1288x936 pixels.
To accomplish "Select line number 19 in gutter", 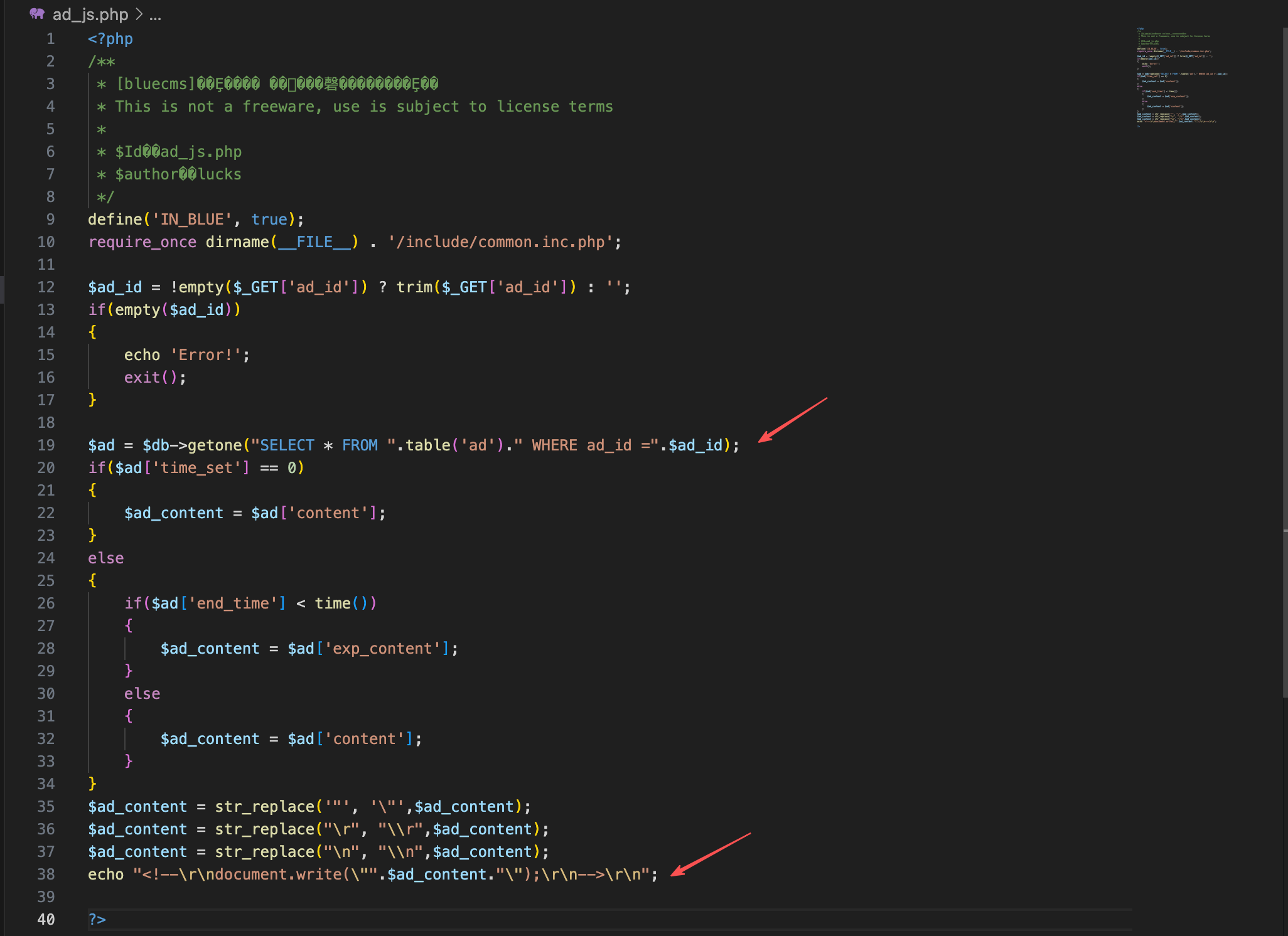I will pyautogui.click(x=46, y=445).
